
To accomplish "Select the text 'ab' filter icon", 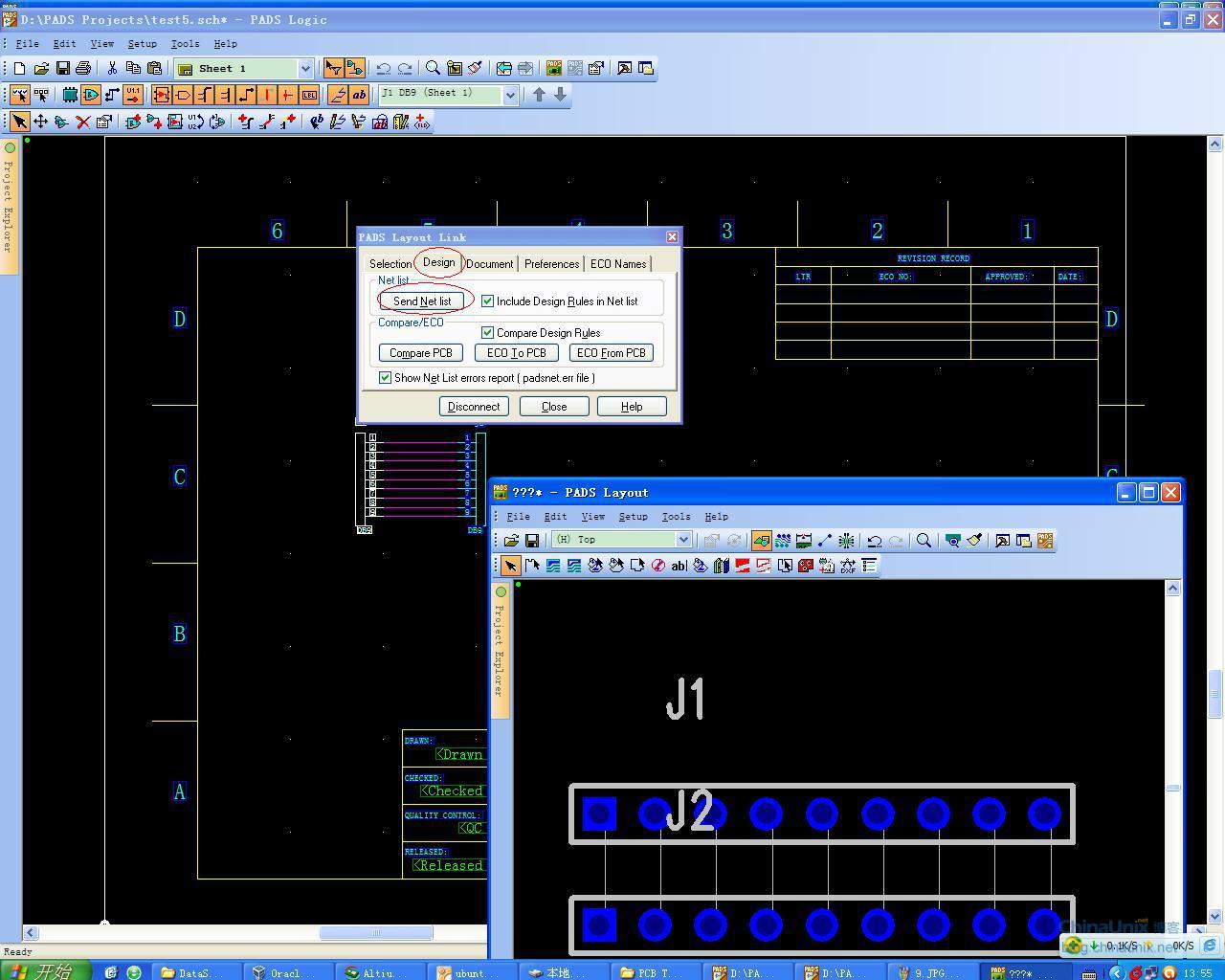I will tap(359, 95).
